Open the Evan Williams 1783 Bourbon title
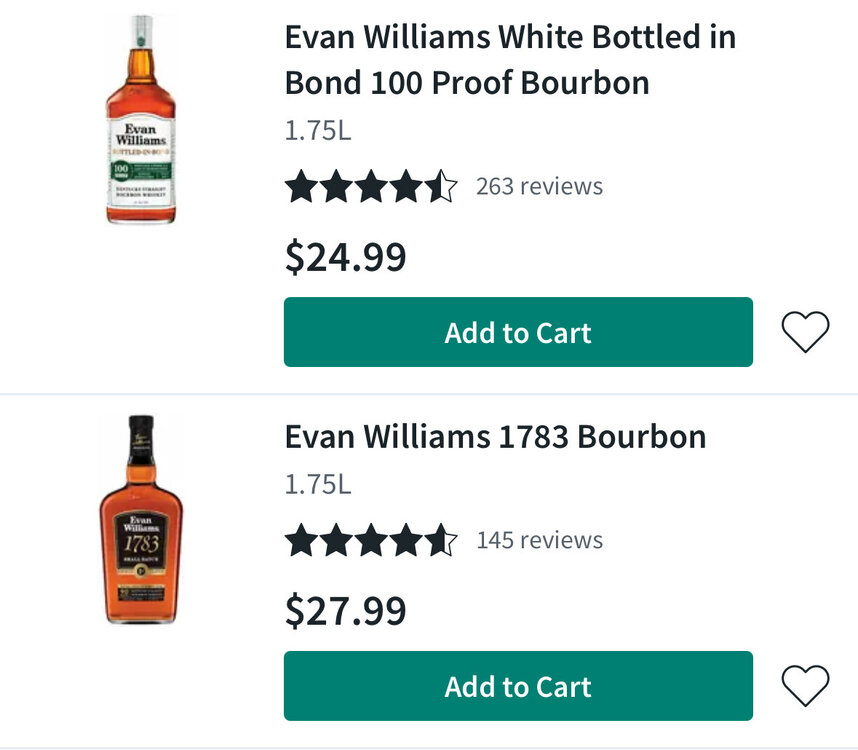Image resolution: width=858 pixels, height=750 pixels. [x=496, y=437]
